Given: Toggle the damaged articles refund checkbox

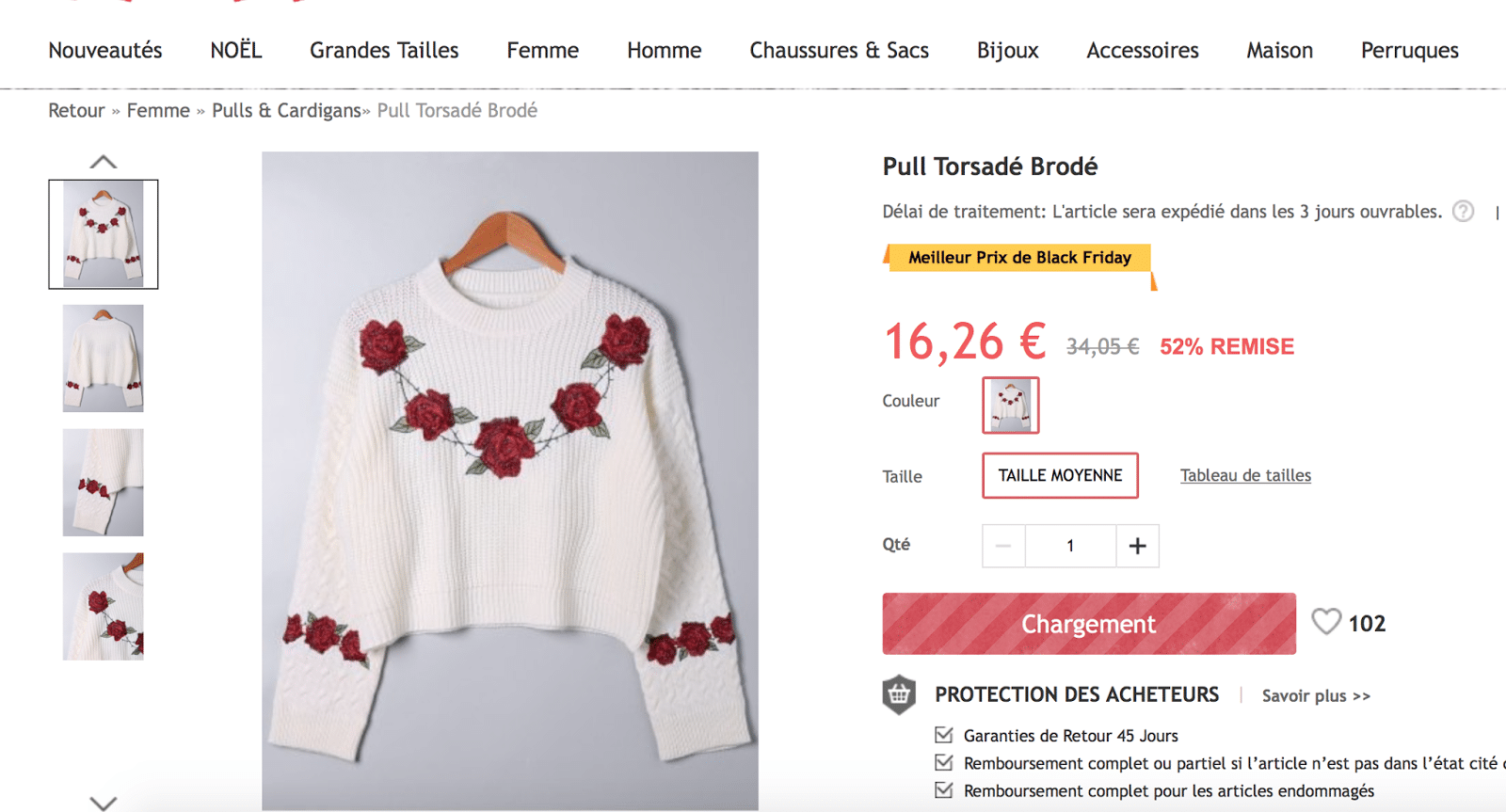Looking at the screenshot, I should [x=943, y=790].
